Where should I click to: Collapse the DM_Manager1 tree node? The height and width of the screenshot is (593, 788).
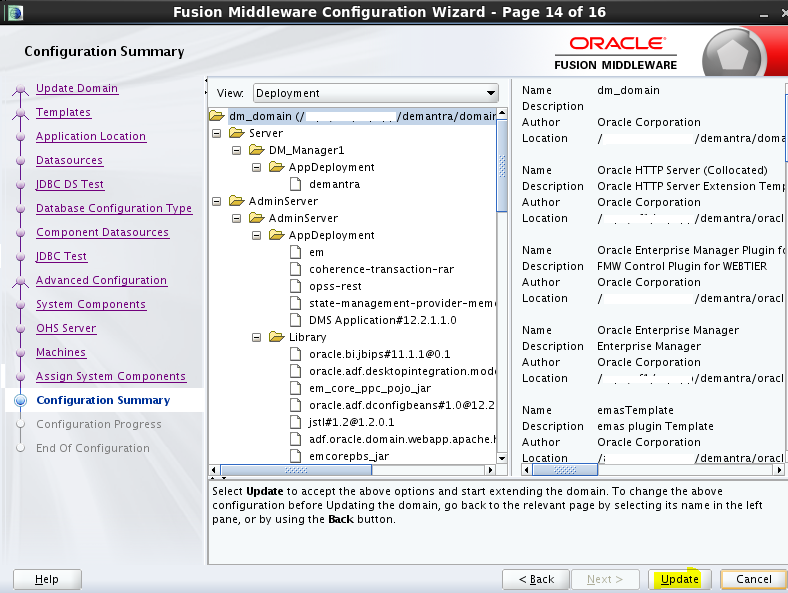[x=237, y=151]
